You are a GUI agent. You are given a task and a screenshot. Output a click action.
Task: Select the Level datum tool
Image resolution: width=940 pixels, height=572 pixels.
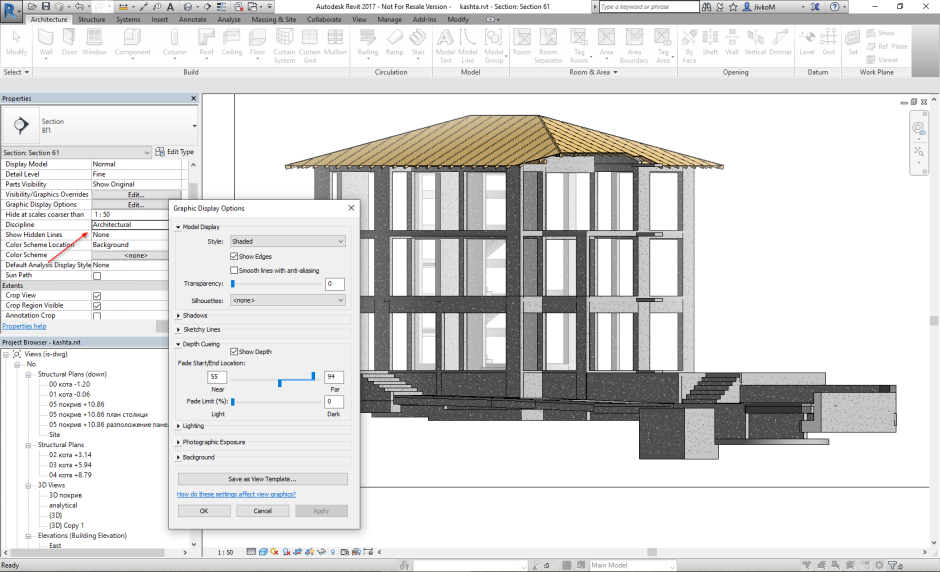point(807,42)
